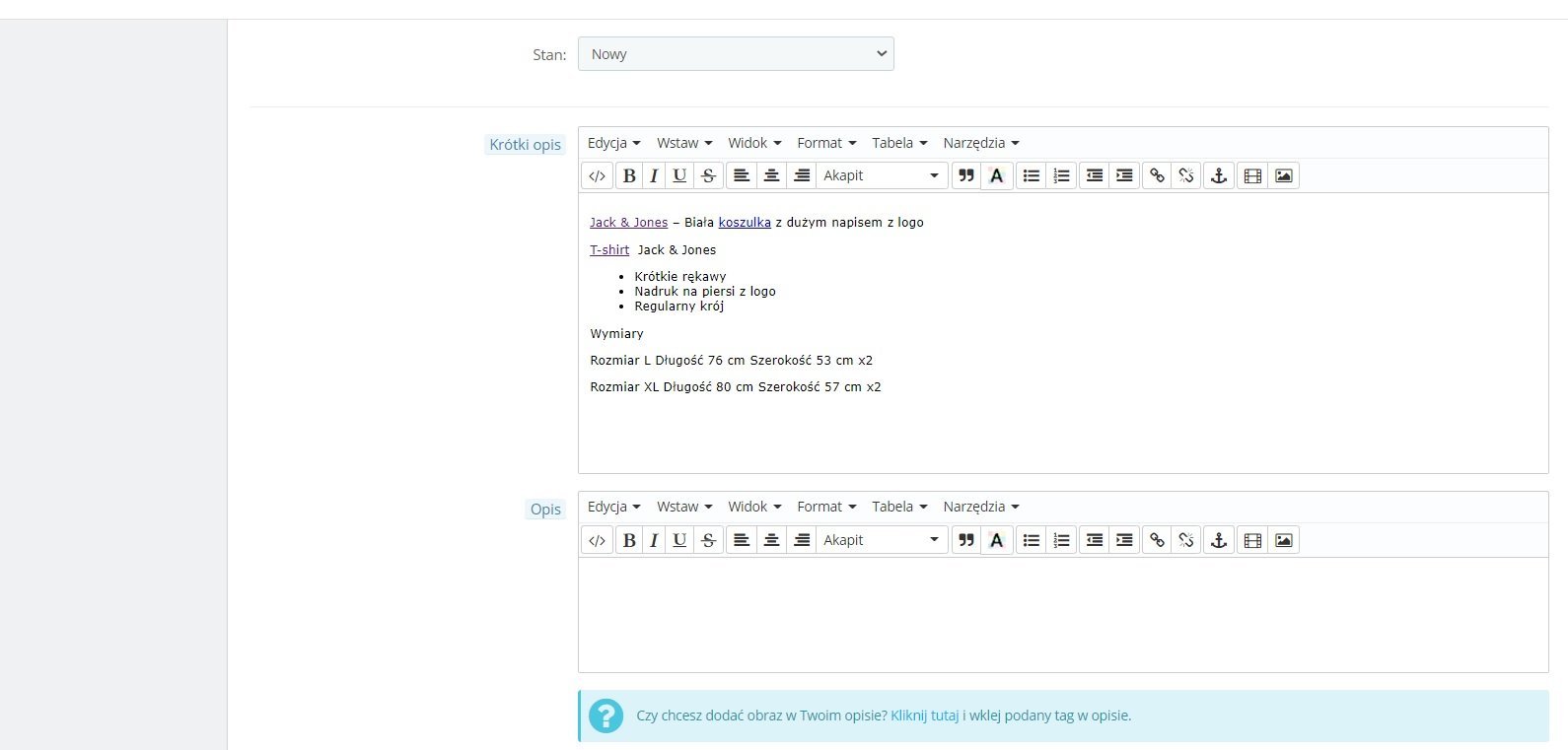The image size is (1568, 750).
Task: Open Format menu in Opis editor
Action: pyautogui.click(x=826, y=507)
